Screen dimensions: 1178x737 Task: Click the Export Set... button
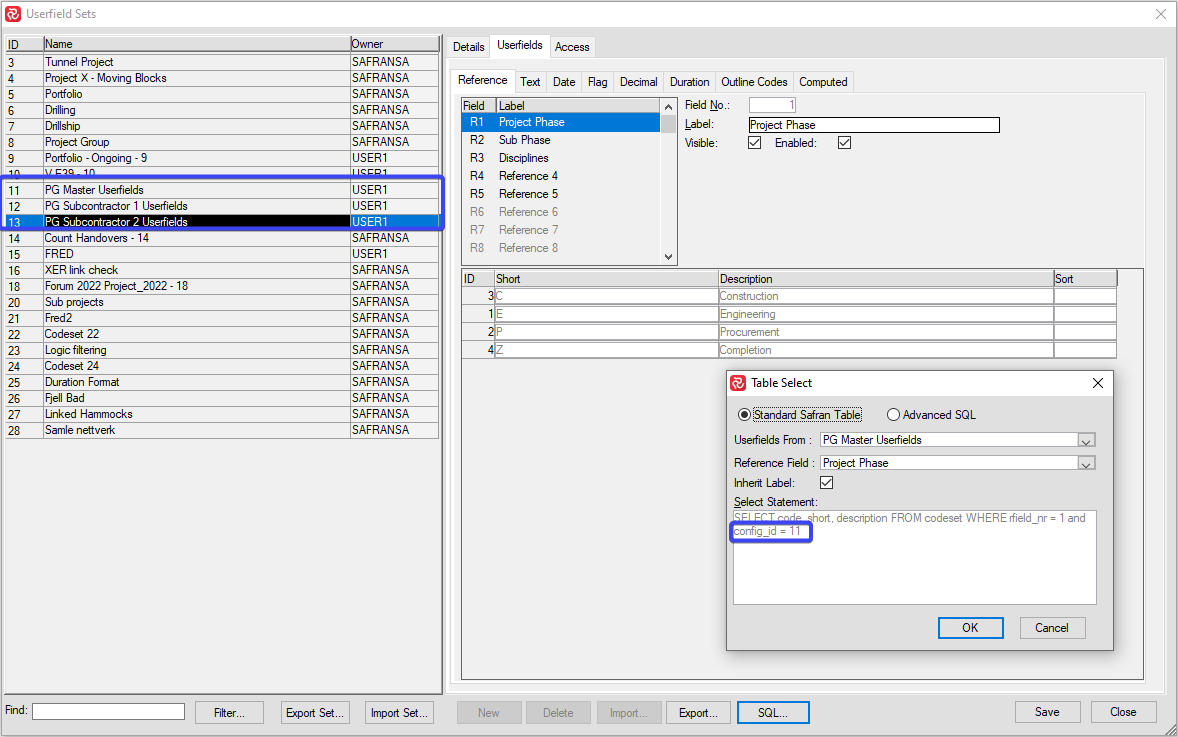(315, 713)
